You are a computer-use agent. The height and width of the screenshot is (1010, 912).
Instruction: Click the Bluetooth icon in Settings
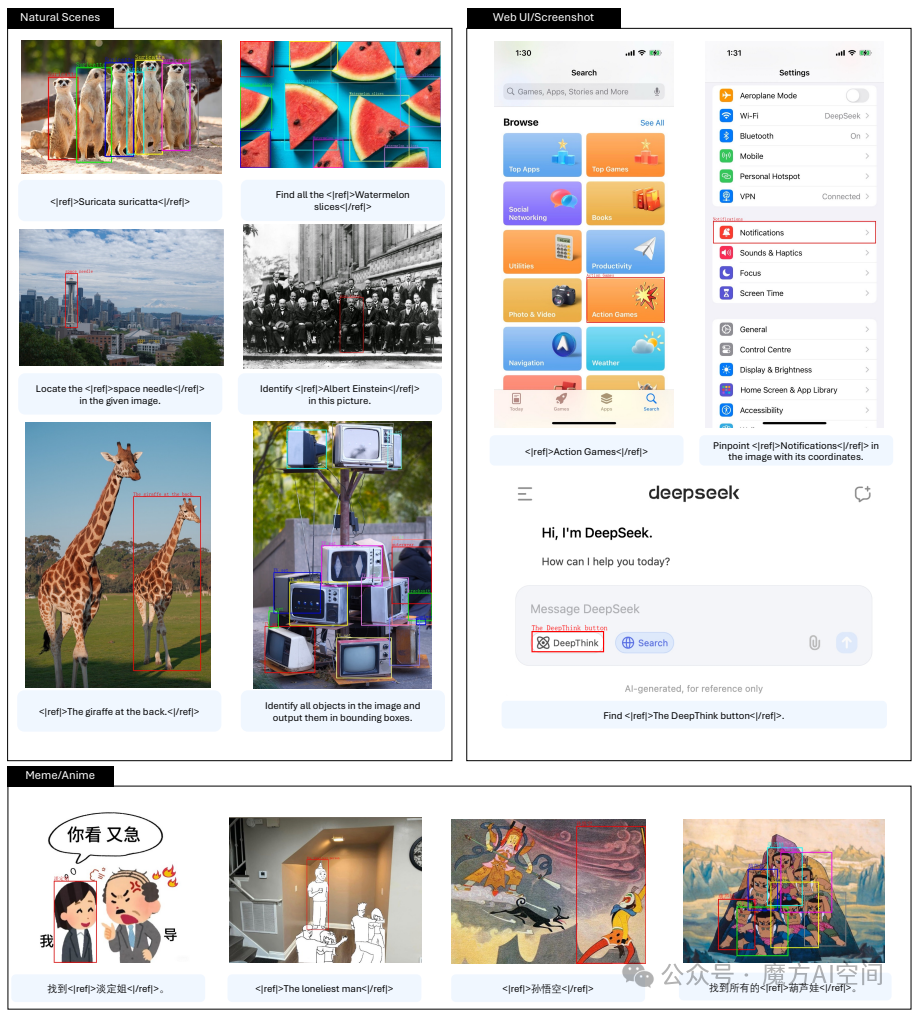pyautogui.click(x=726, y=136)
